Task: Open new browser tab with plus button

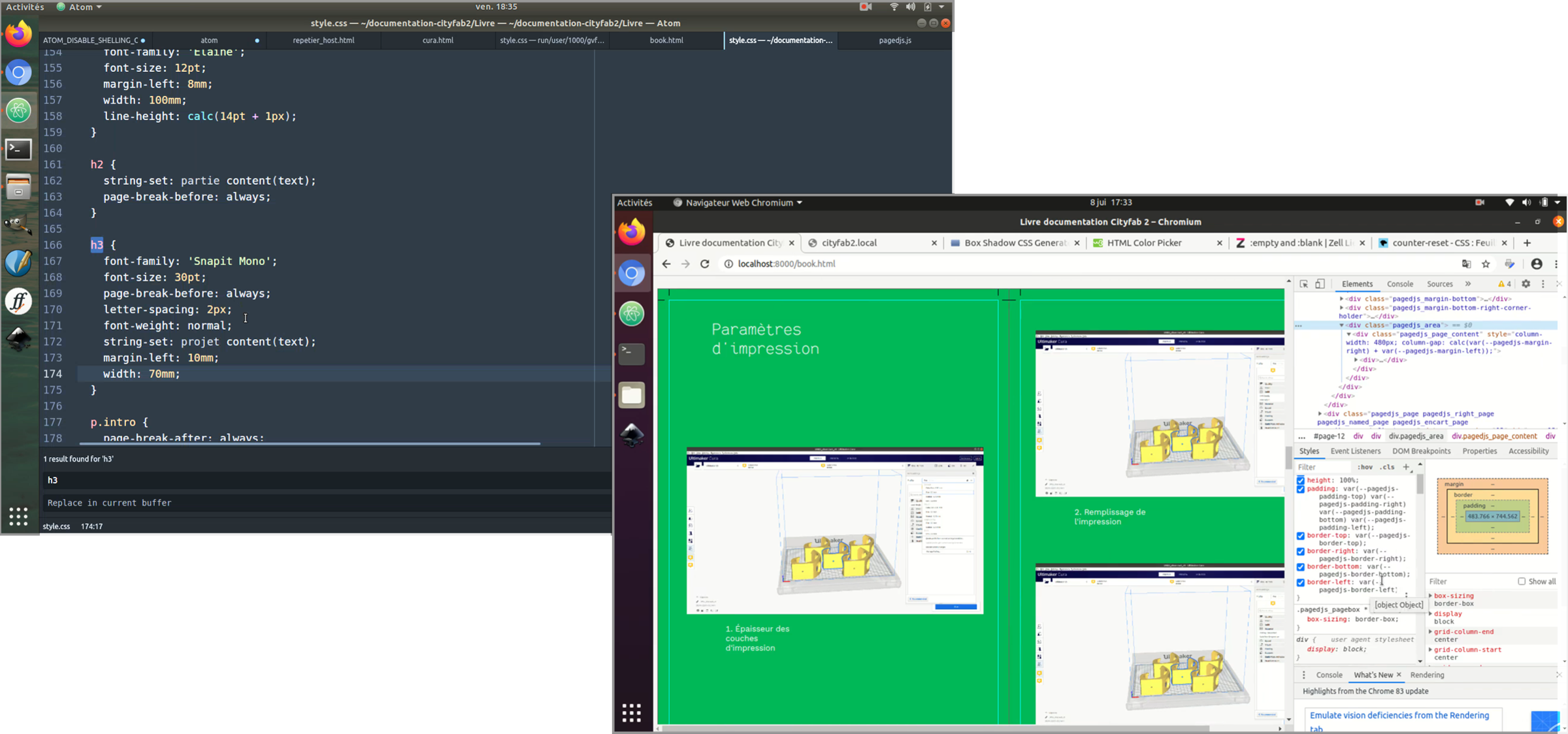Action: click(x=1527, y=242)
